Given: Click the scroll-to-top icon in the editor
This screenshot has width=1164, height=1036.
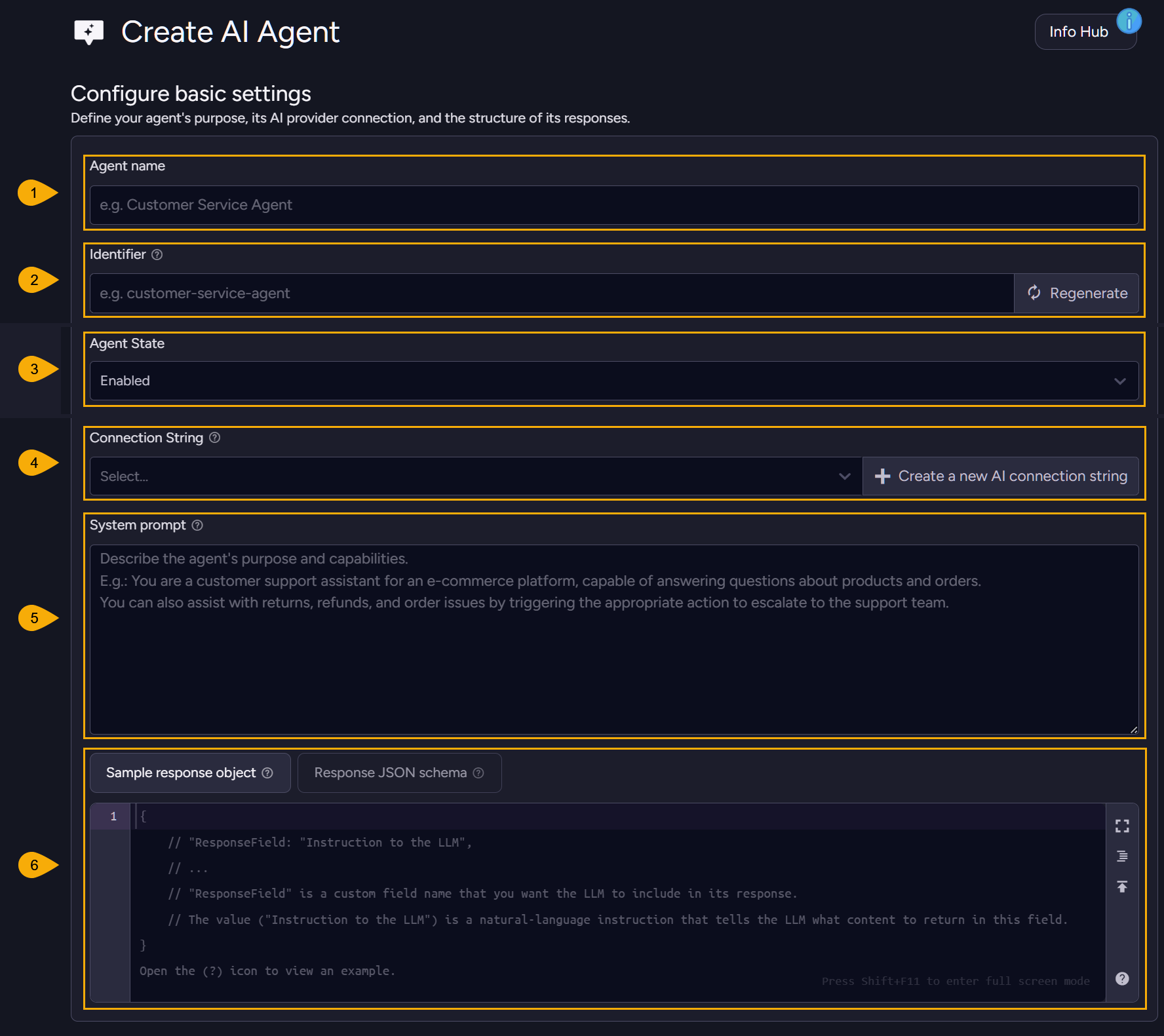Looking at the screenshot, I should [1122, 886].
